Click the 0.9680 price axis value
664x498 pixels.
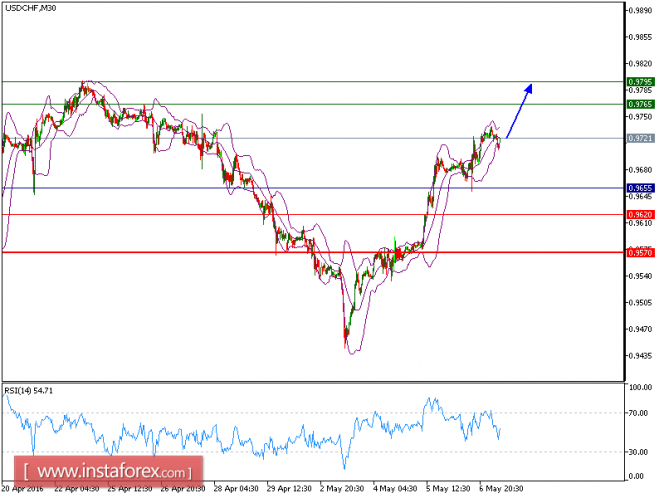(640, 170)
